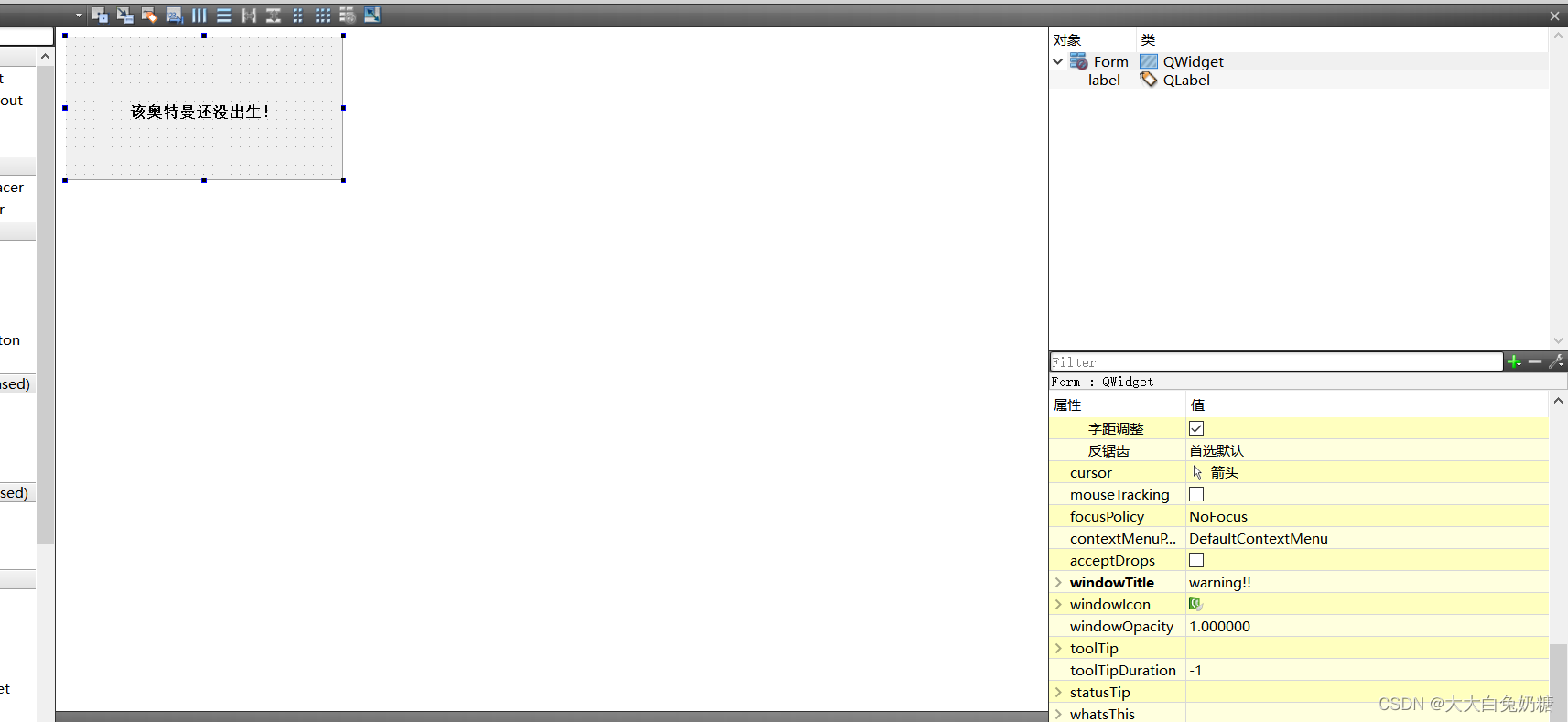
Task: Edit windowOpacity value 1.000000
Action: click(1367, 626)
